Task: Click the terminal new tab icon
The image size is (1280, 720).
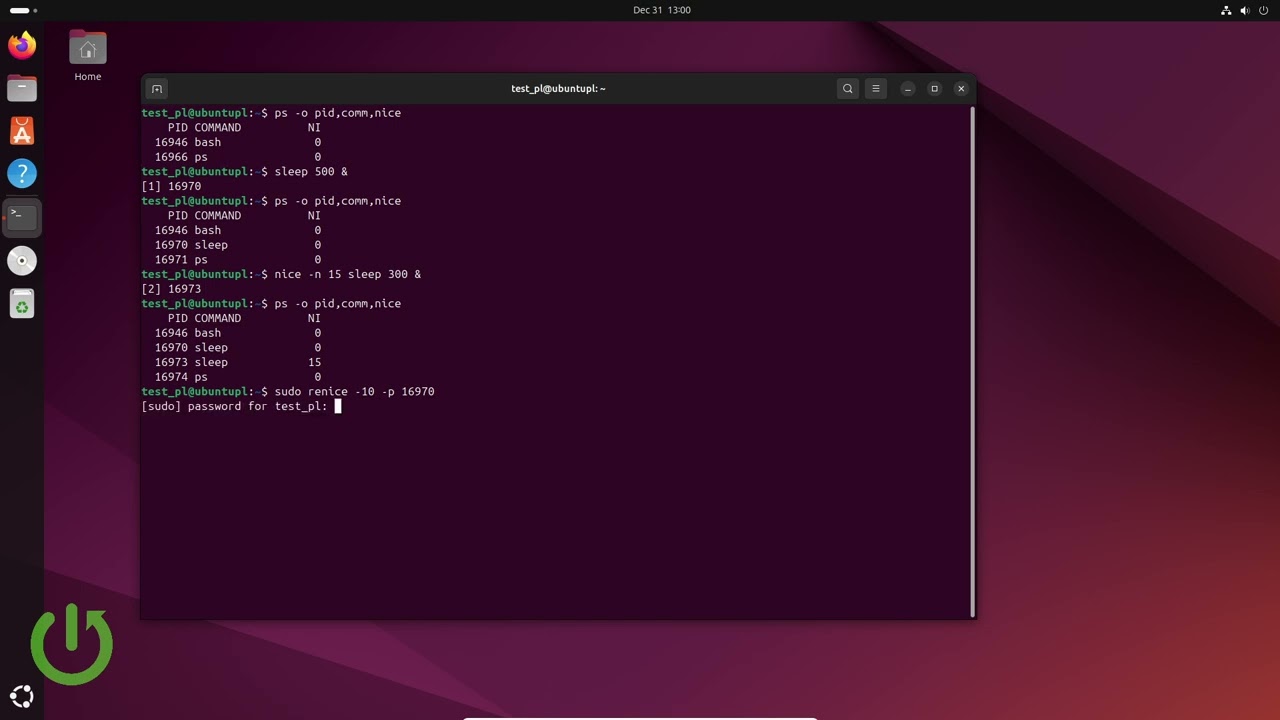Action: click(x=157, y=89)
